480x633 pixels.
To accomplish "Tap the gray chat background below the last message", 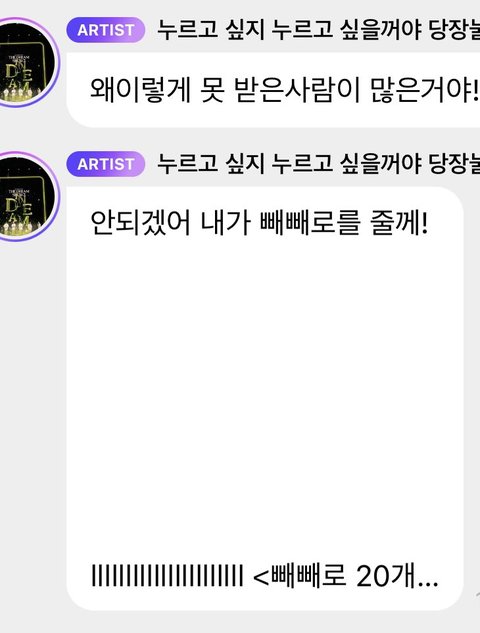I will [240, 623].
